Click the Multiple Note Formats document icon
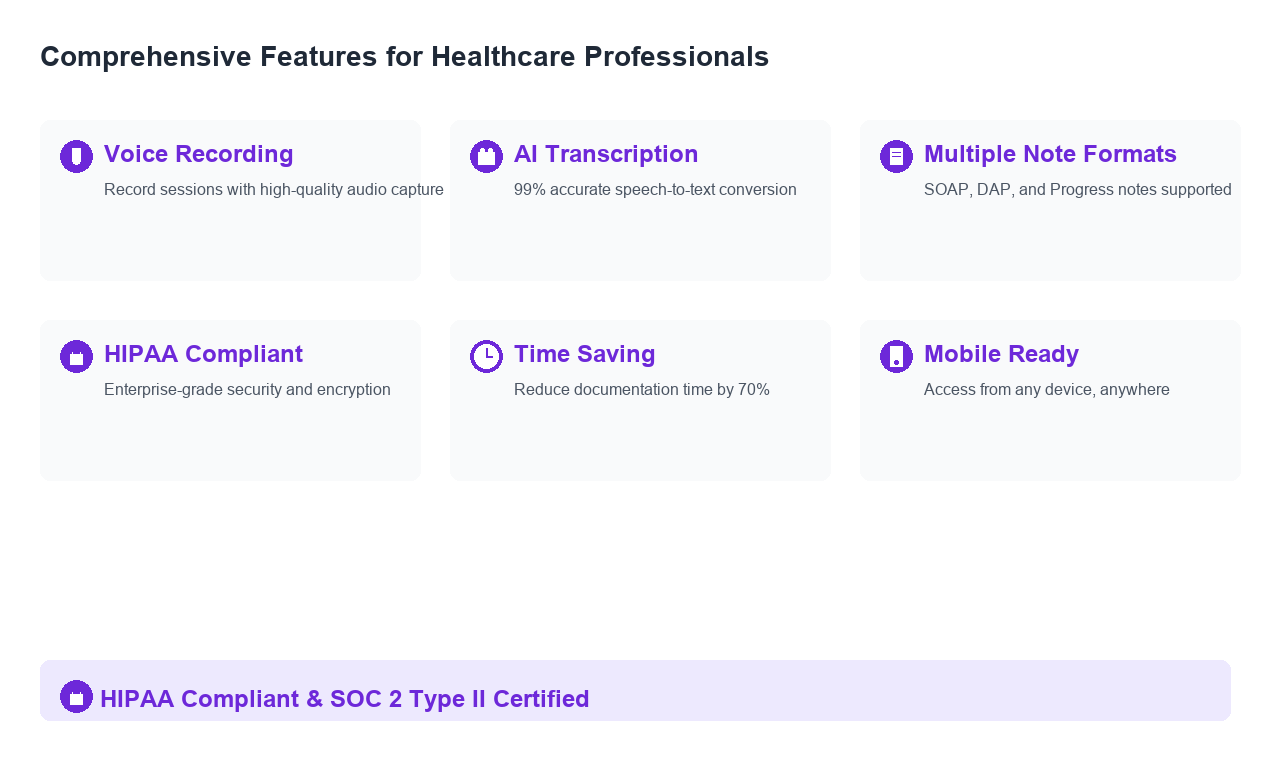Image resolution: width=1270 pixels, height=760 pixels. click(x=896, y=156)
